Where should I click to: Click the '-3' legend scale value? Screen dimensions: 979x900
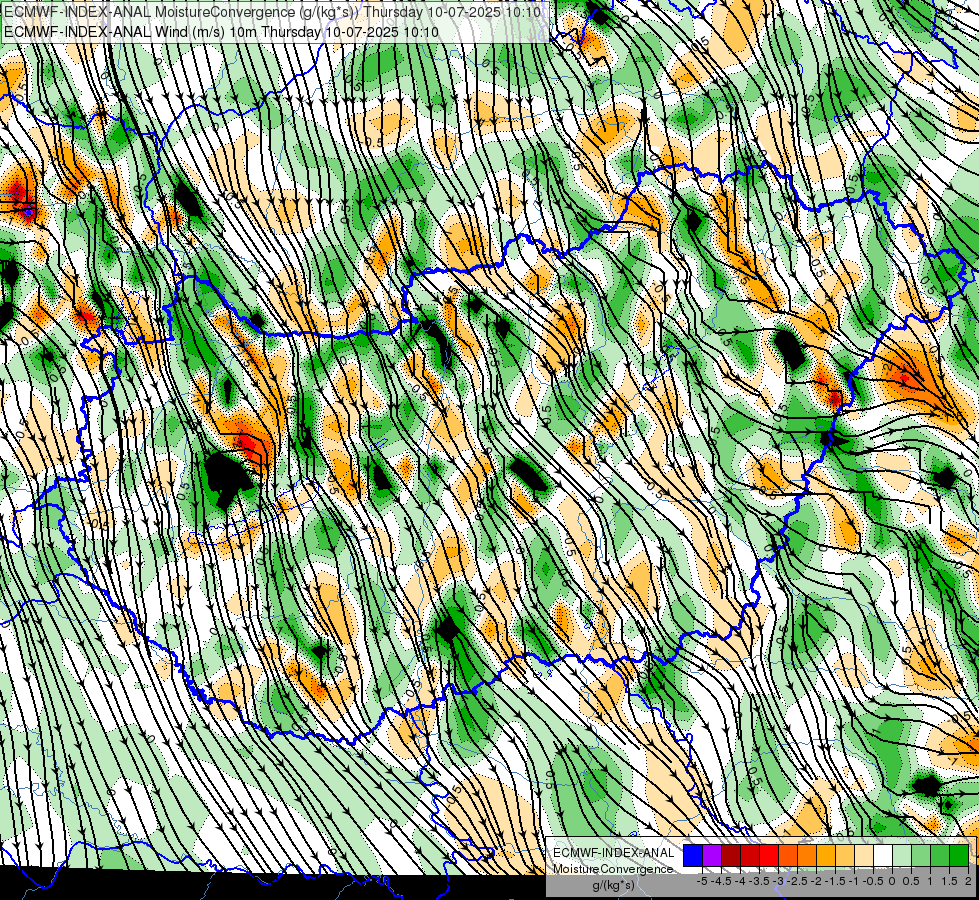(779, 881)
